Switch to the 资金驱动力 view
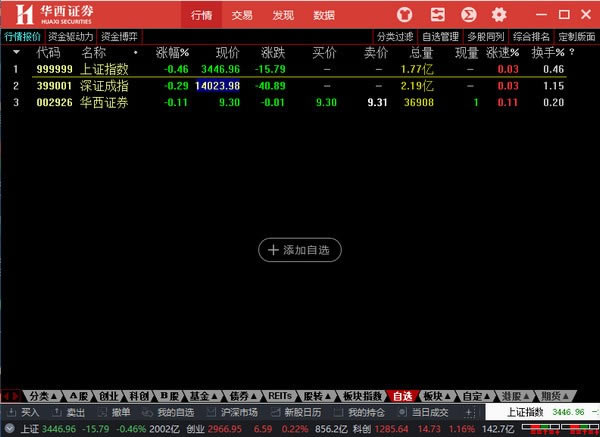The image size is (600, 437). (70, 37)
